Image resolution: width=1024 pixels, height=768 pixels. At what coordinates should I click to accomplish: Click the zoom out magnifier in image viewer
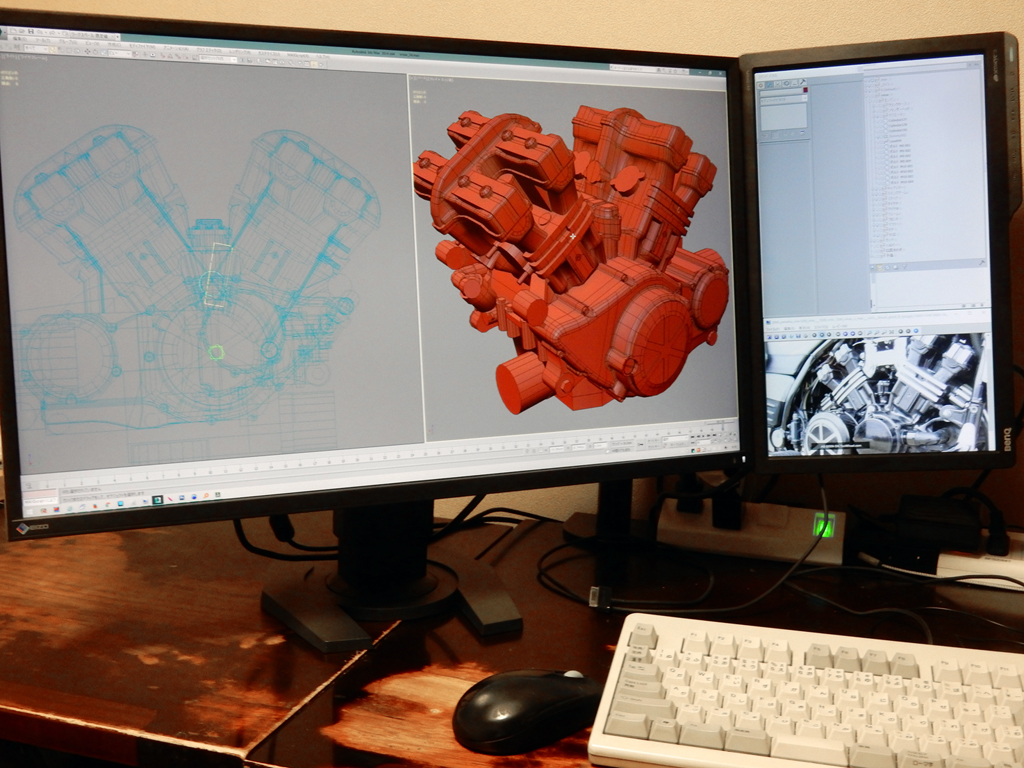pyautogui.click(x=877, y=333)
